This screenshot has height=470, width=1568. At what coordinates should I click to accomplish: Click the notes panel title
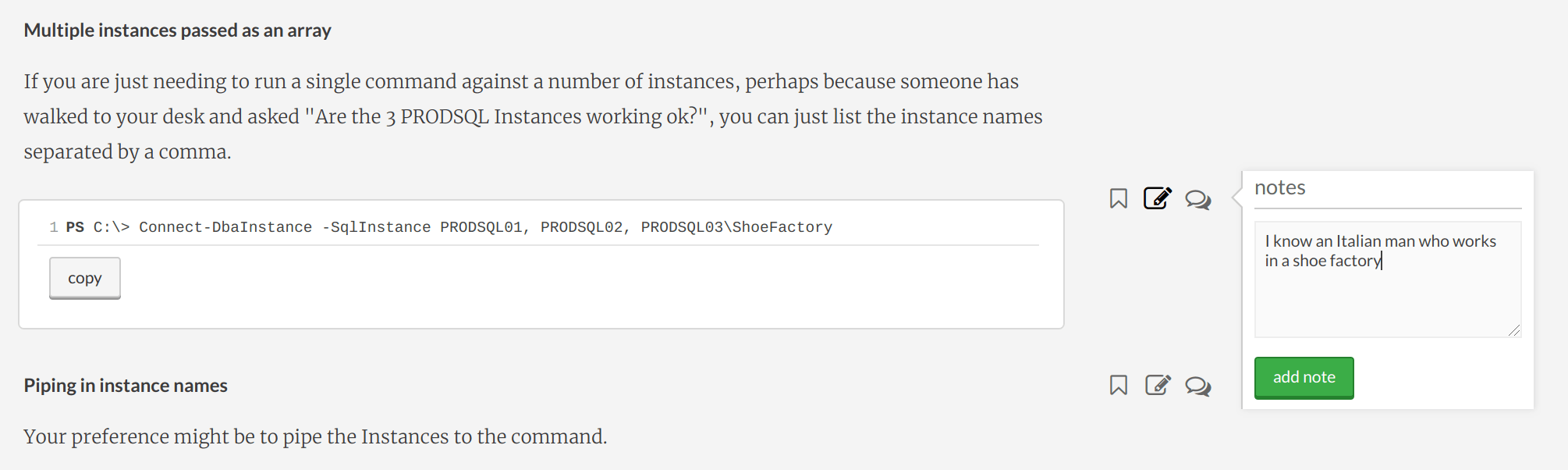tap(1279, 187)
